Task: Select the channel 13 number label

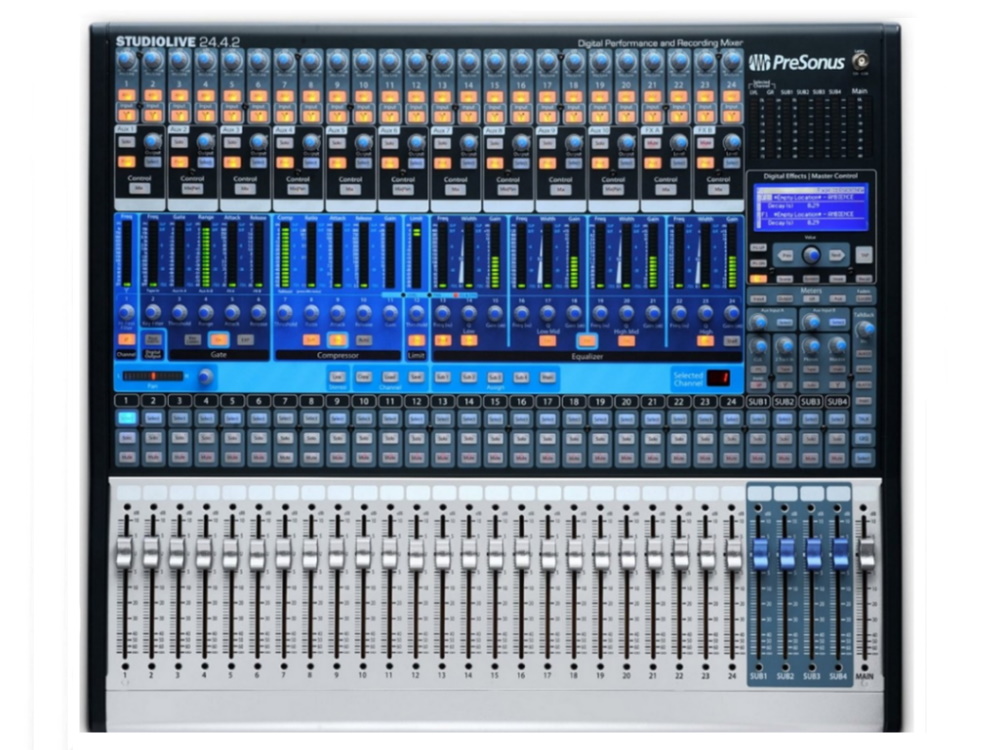Action: click(441, 401)
